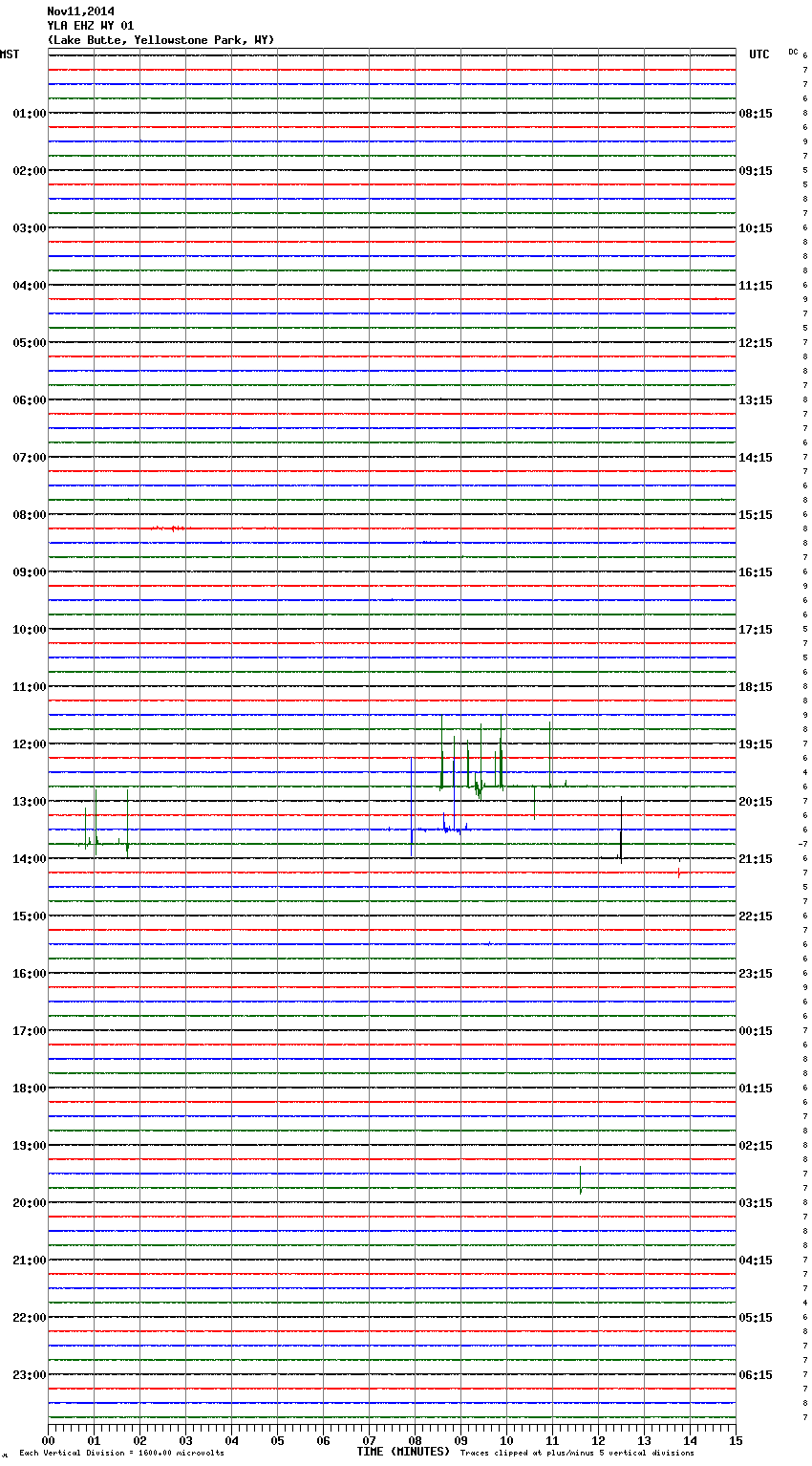Click the TIME (MINUTES) axis title
This screenshot has height=1466, width=812.
403,1452
